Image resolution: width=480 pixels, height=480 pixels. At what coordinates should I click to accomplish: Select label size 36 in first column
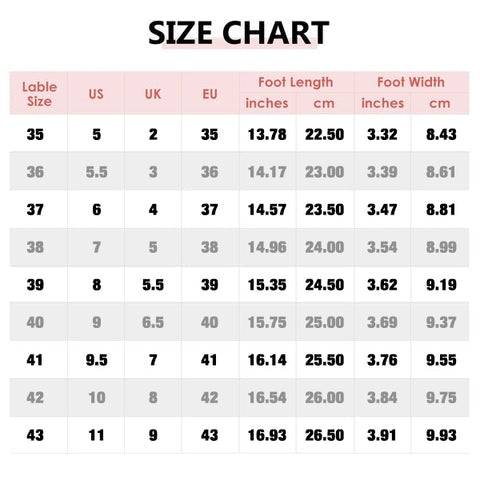pyautogui.click(x=35, y=172)
